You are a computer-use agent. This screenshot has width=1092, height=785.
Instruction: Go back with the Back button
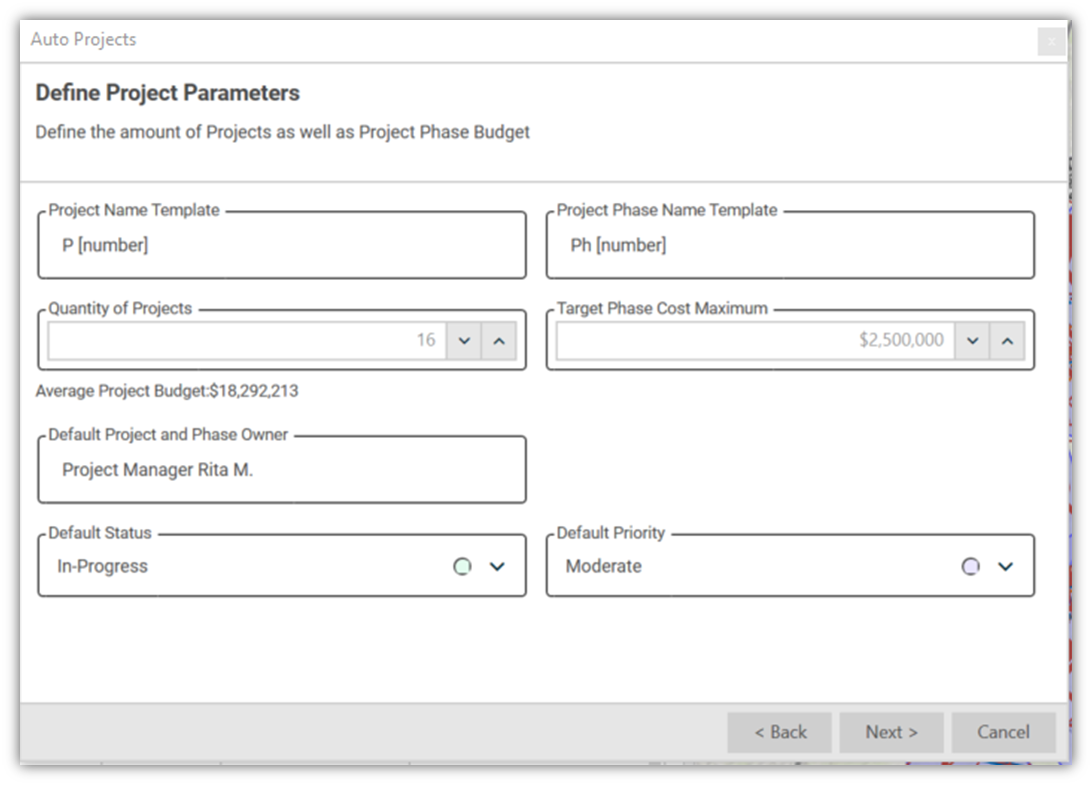(x=780, y=732)
